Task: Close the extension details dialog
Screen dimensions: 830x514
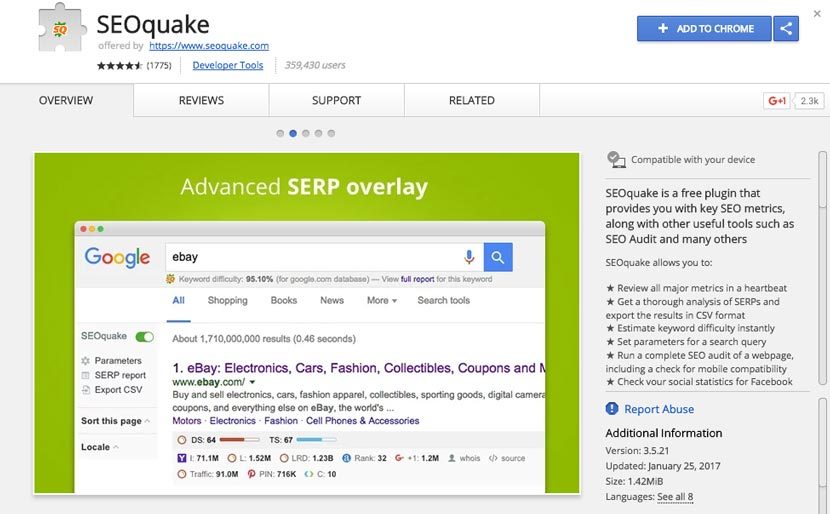Action: coord(817,14)
